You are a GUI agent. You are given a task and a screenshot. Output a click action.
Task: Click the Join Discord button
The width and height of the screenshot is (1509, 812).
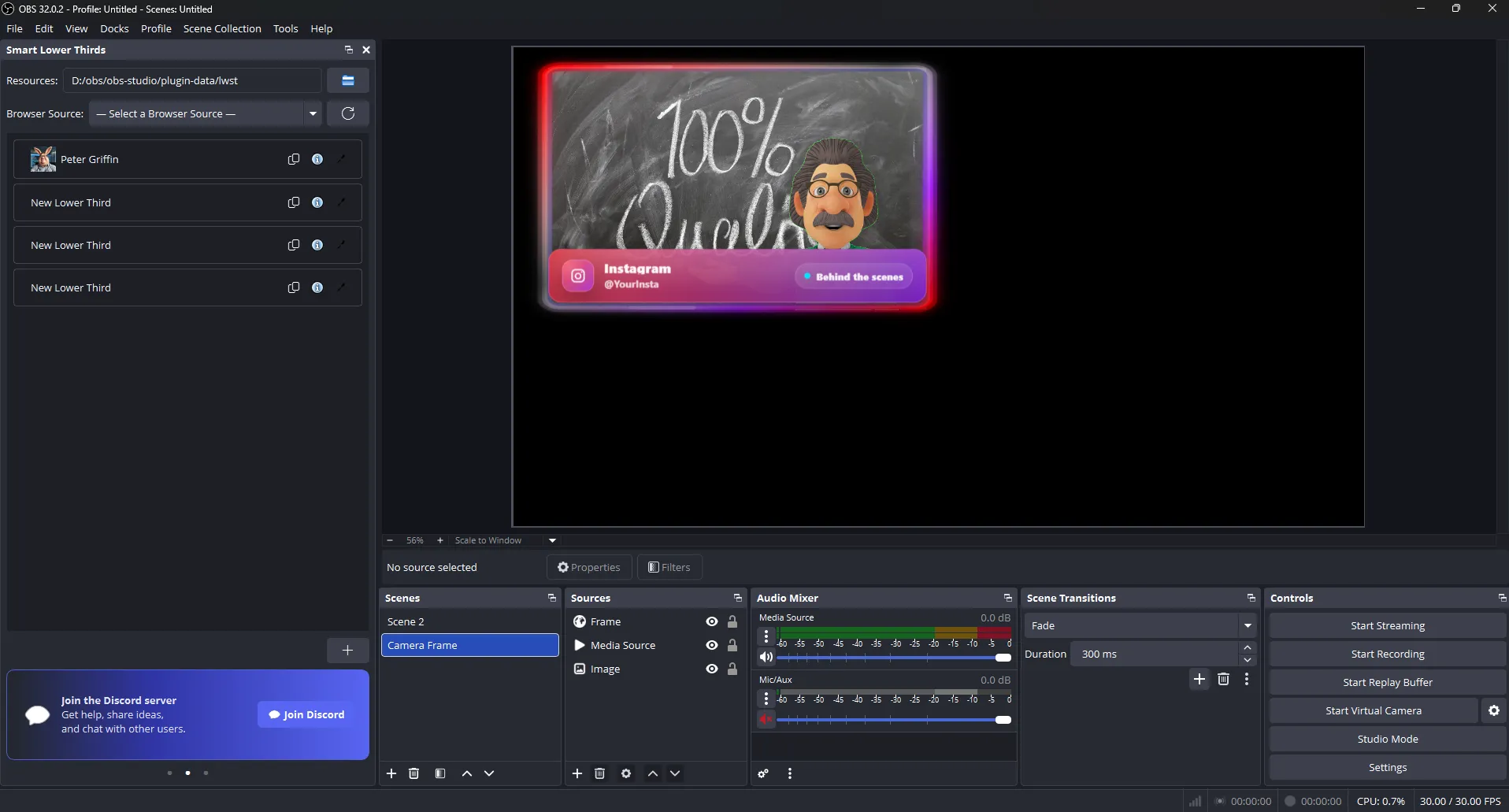pyautogui.click(x=306, y=714)
